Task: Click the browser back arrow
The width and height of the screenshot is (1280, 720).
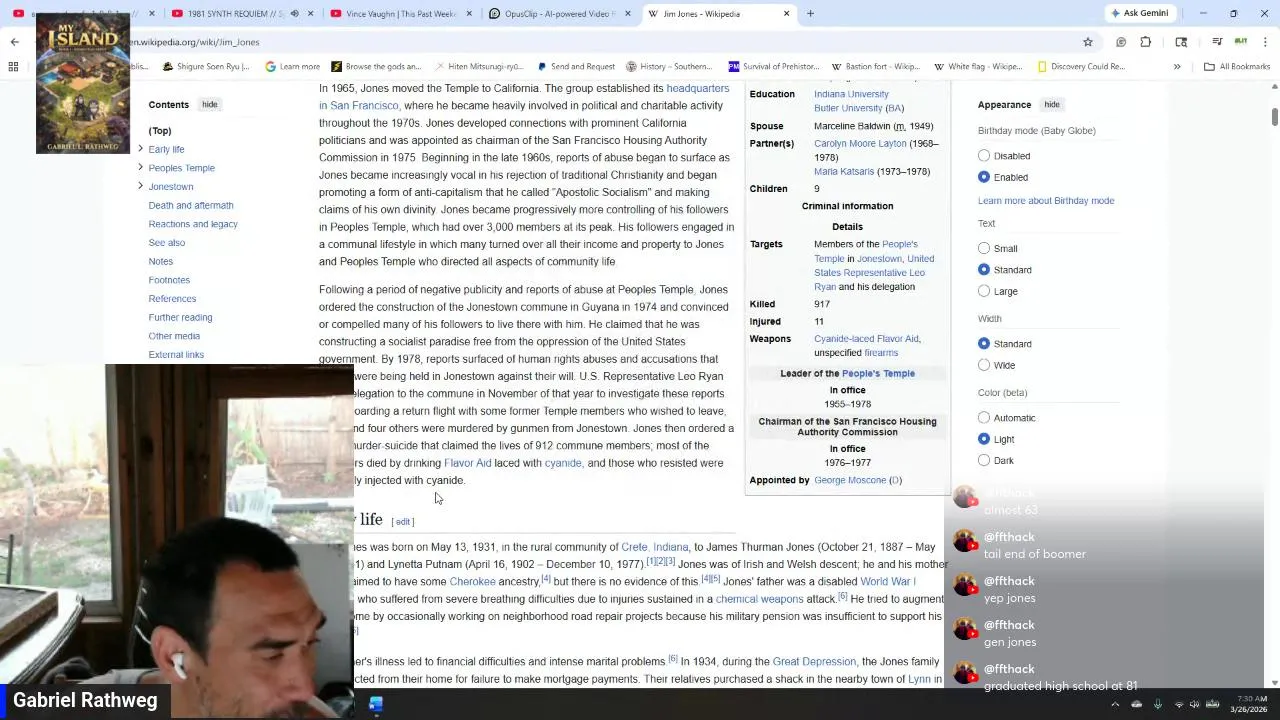Action: (14, 42)
